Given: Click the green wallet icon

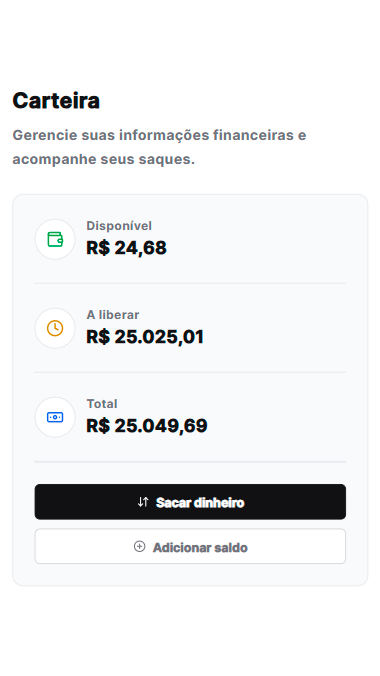Looking at the screenshot, I should click(55, 239).
